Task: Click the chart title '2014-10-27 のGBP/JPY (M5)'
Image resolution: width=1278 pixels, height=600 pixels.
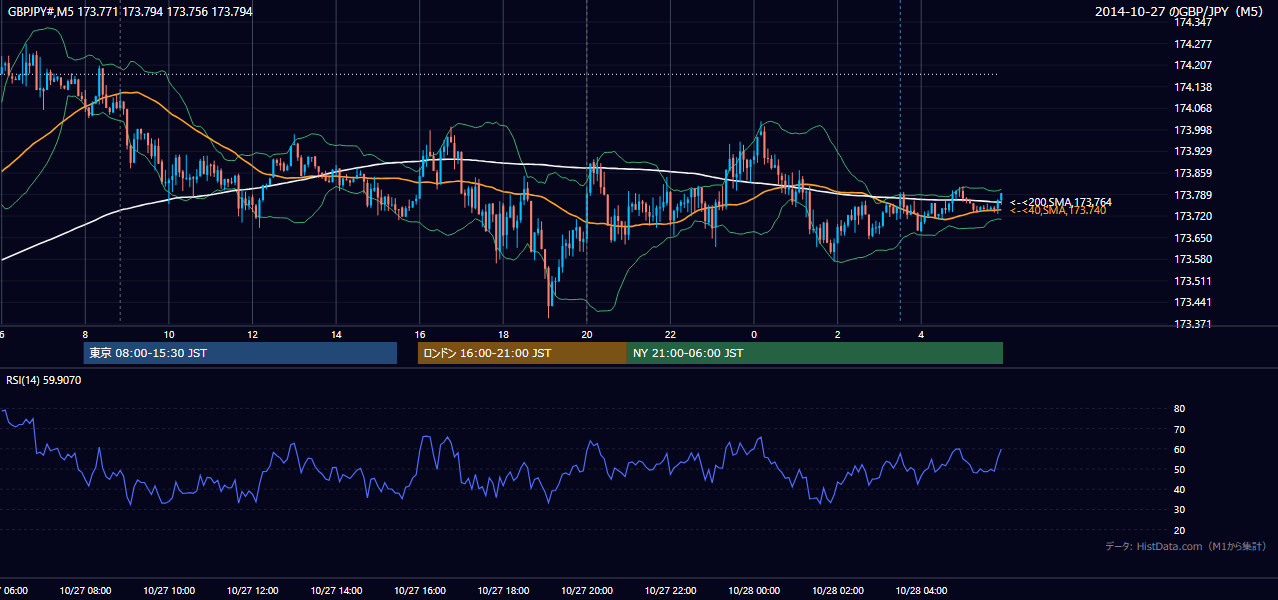Action: pyautogui.click(x=1180, y=11)
